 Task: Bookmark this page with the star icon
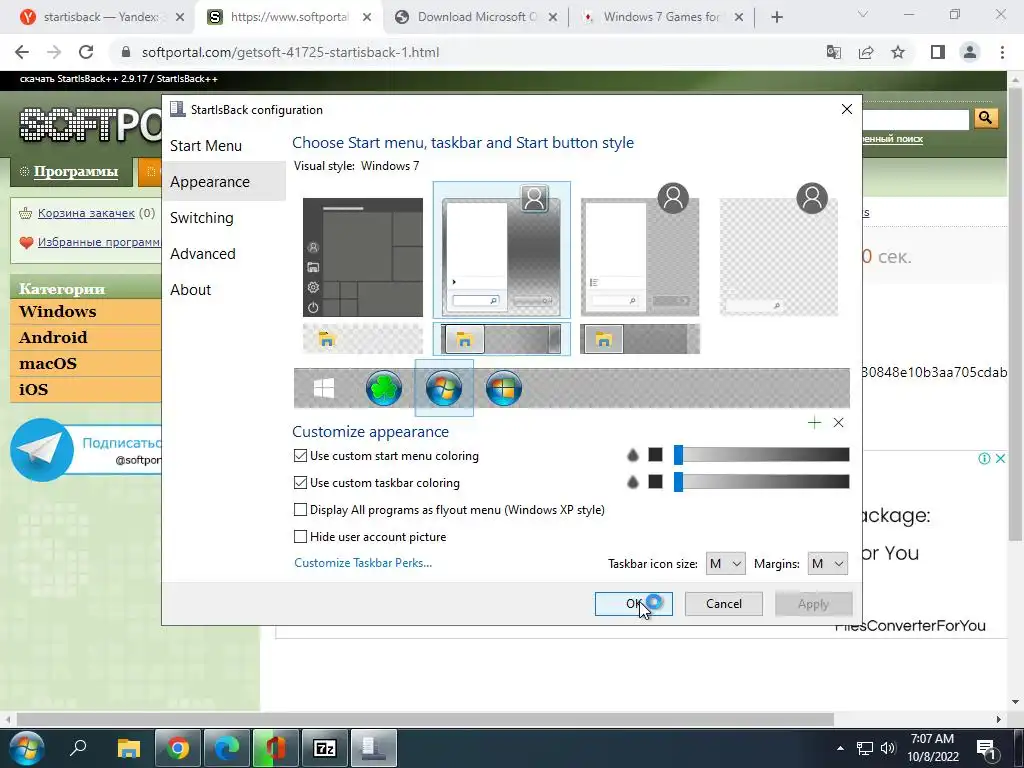[x=898, y=52]
